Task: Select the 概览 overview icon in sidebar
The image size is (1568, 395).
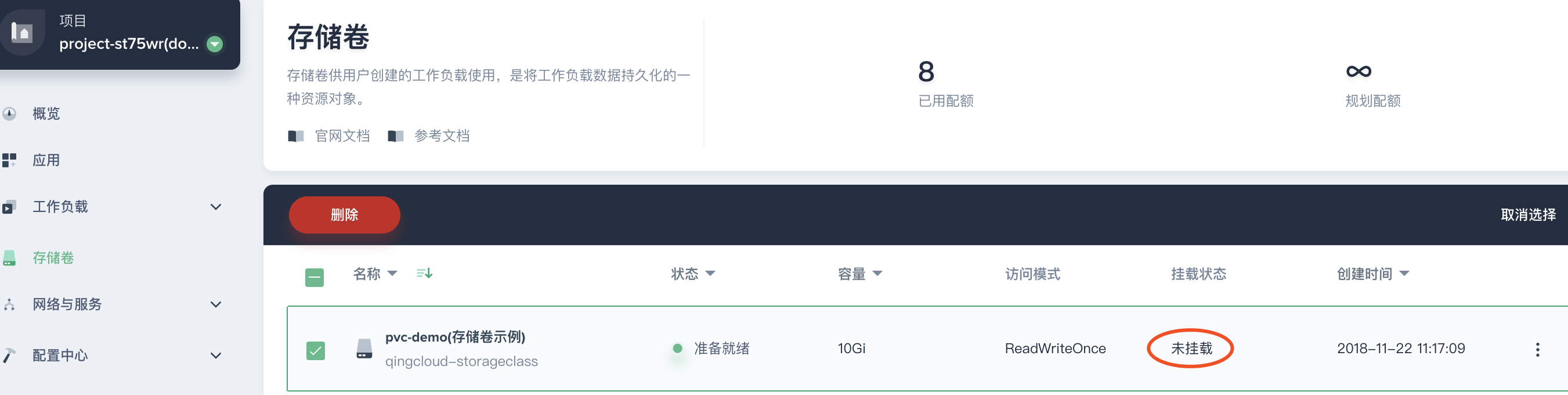Action: (10, 113)
